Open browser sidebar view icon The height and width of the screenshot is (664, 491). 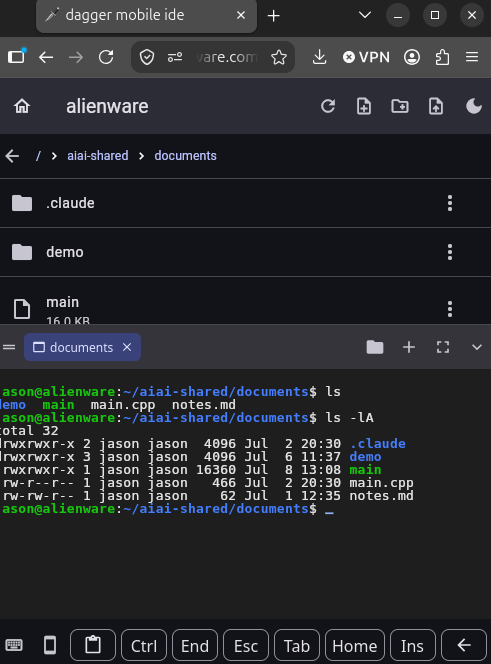pyautogui.click(x=17, y=57)
